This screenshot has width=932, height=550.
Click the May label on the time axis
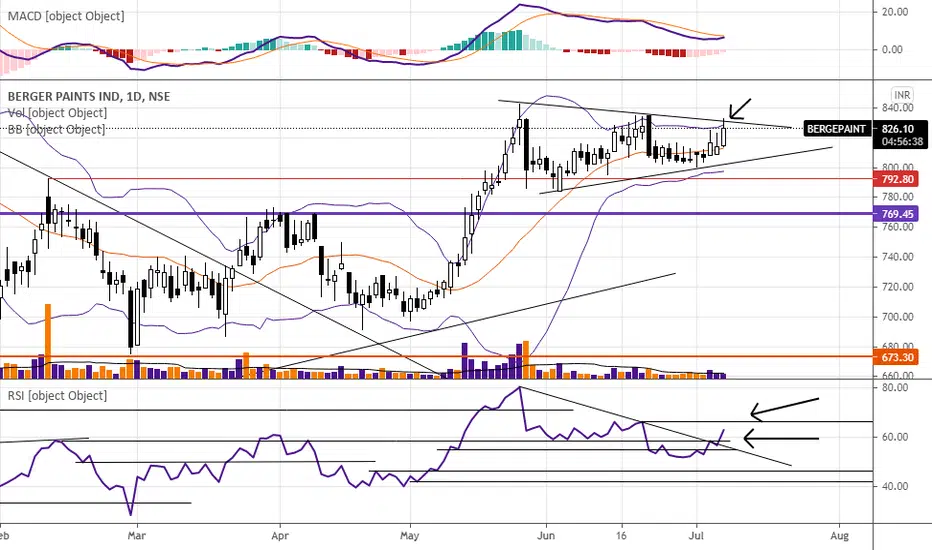pos(410,535)
